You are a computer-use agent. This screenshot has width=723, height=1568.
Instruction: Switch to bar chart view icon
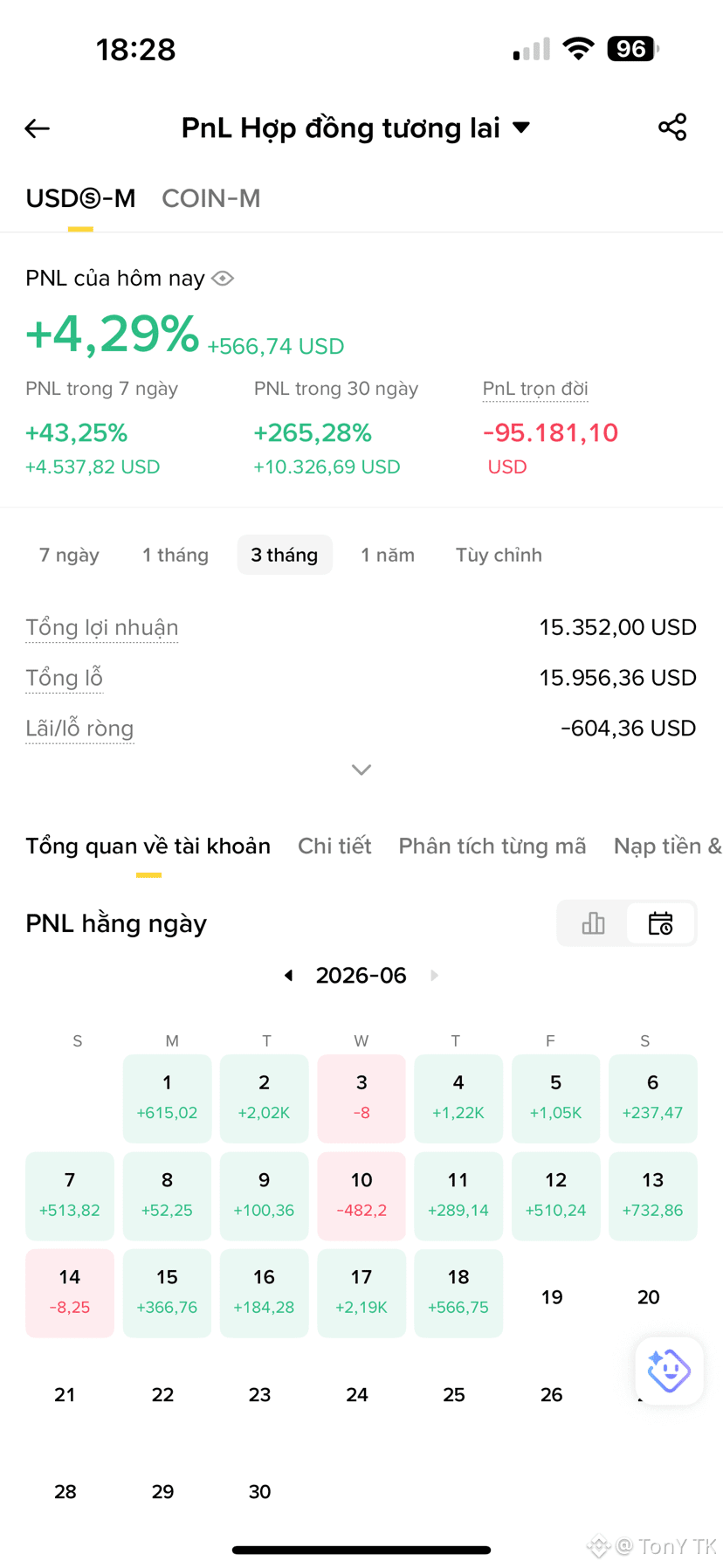593,923
